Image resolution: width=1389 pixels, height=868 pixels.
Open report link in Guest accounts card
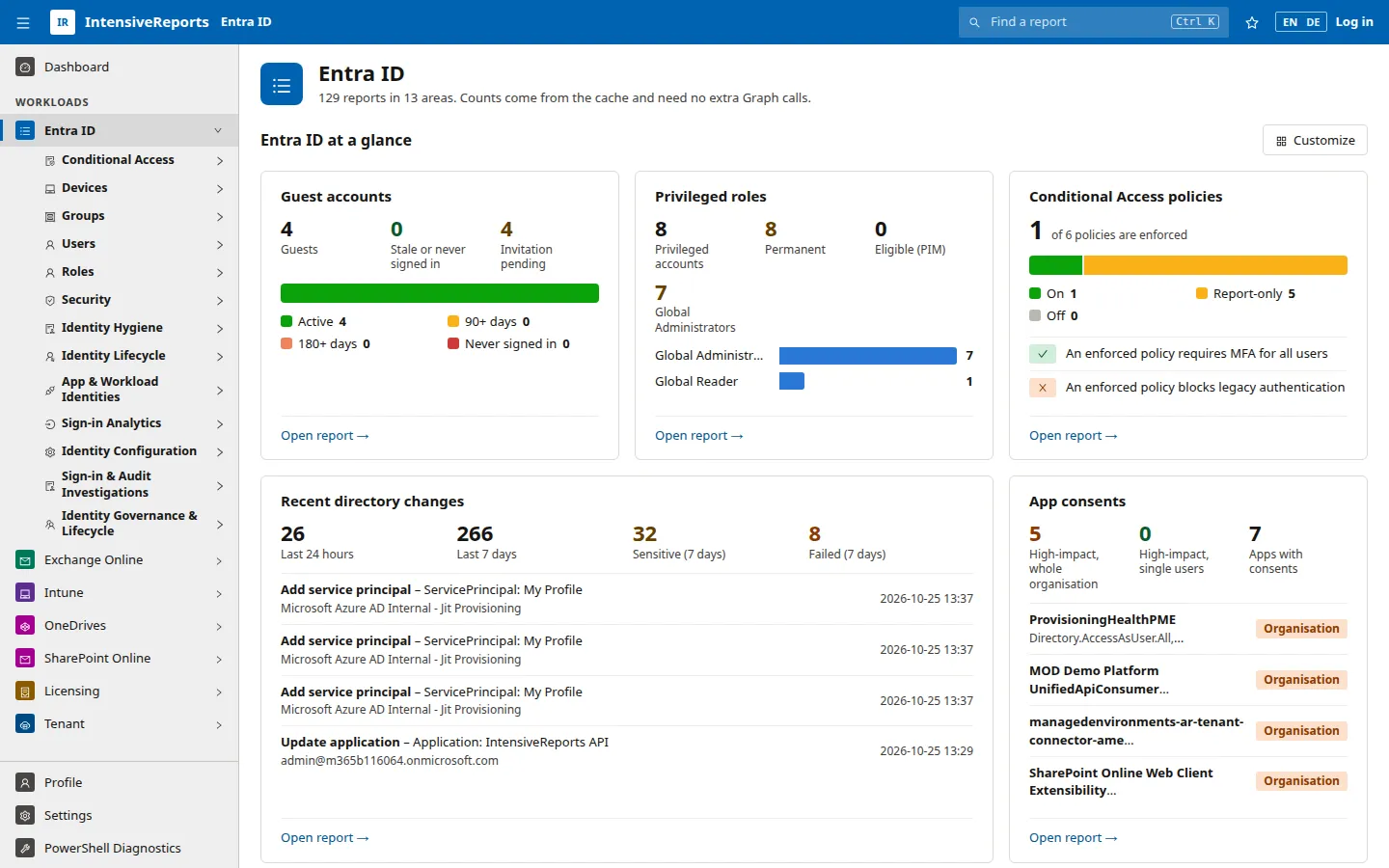pyautogui.click(x=325, y=436)
